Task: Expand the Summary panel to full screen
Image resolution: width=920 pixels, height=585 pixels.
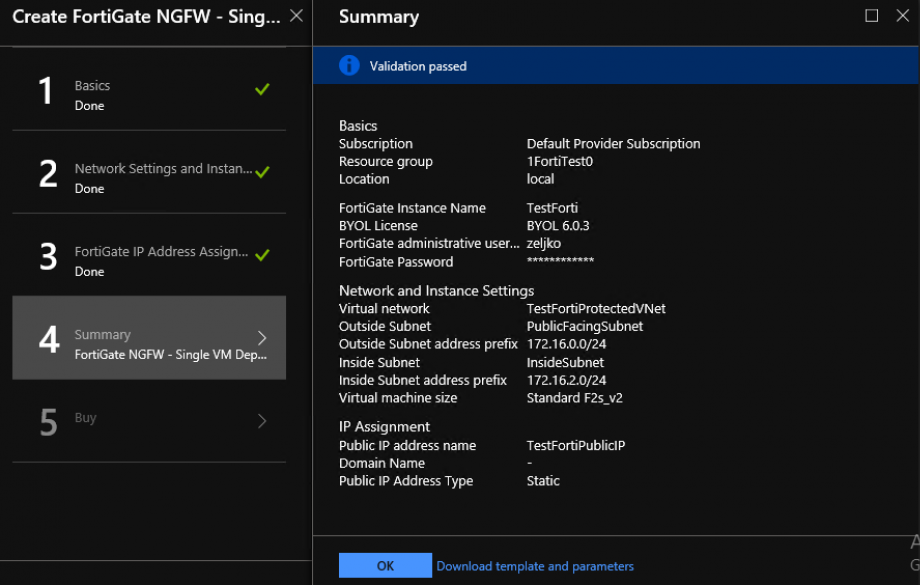Action: click(x=873, y=16)
